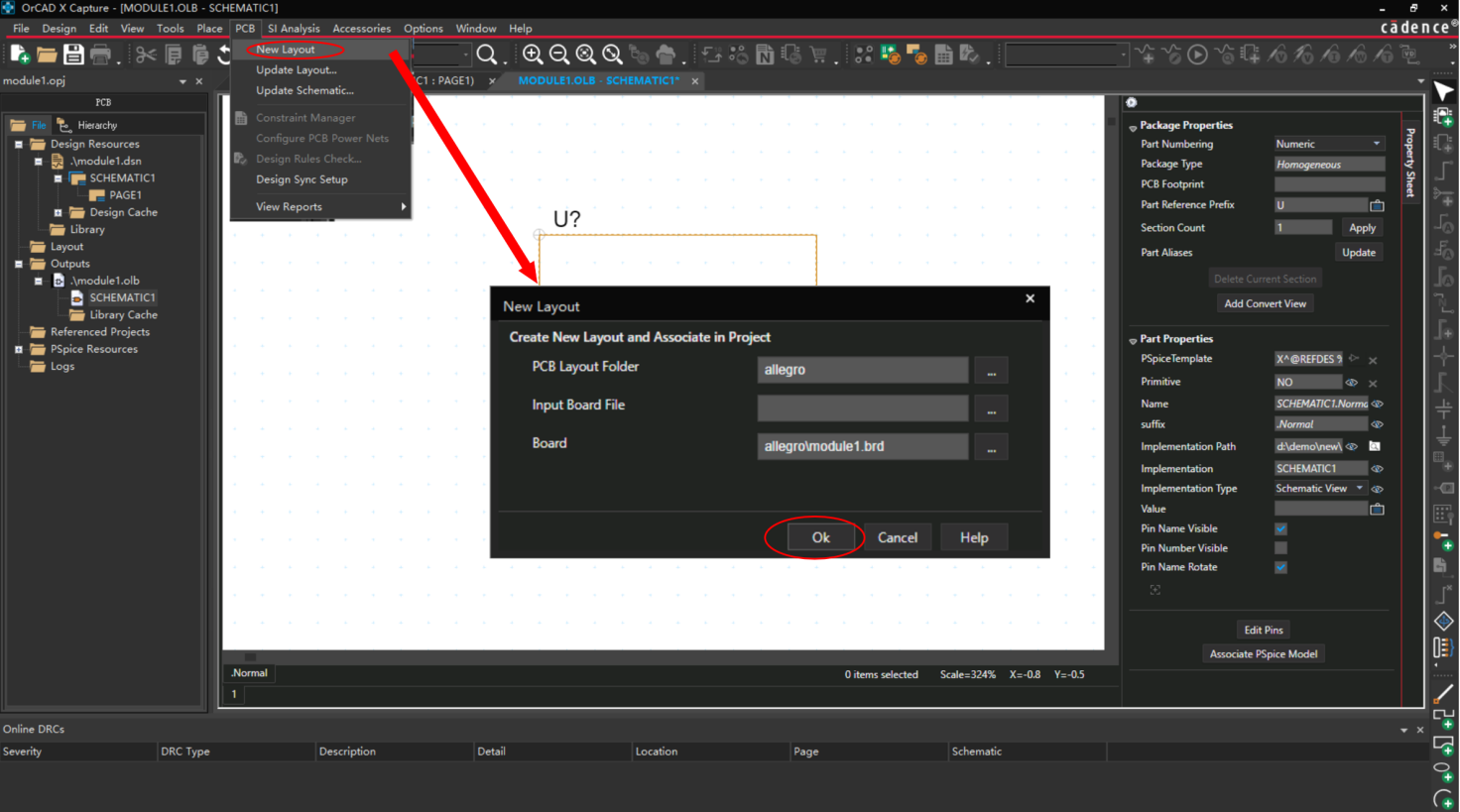Click the zoom out magnifier icon
Image resolution: width=1460 pixels, height=812 pixels.
click(x=559, y=55)
